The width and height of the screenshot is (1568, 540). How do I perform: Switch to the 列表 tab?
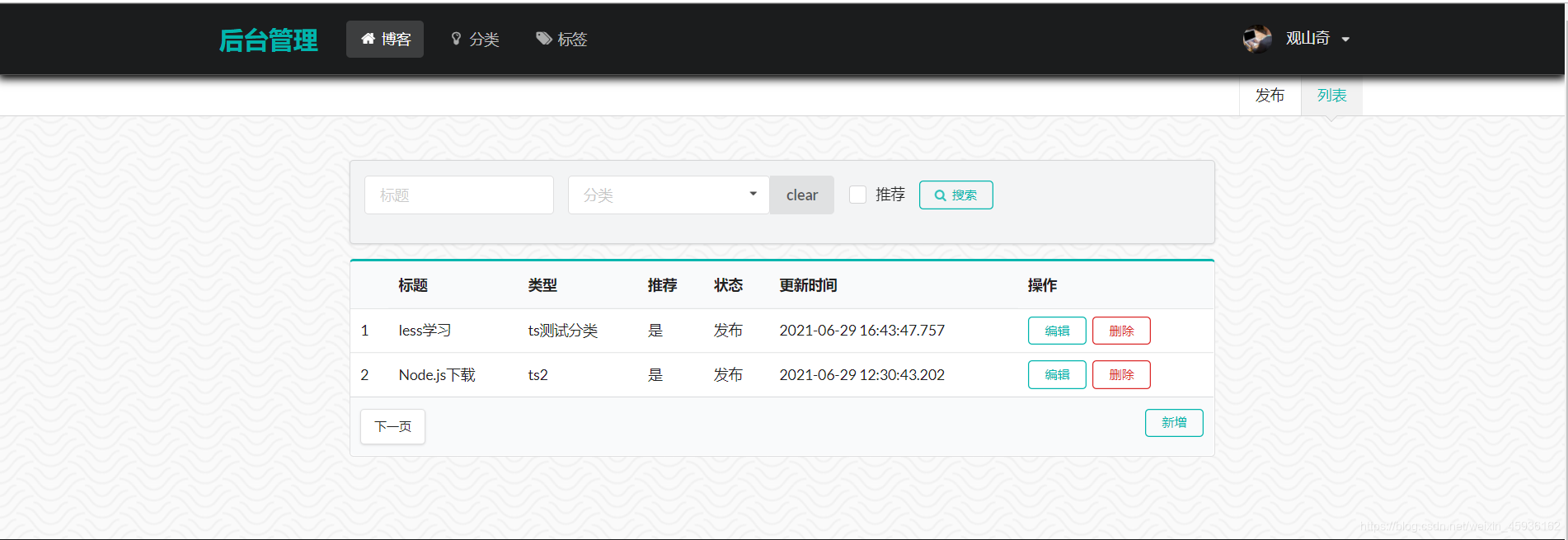click(x=1331, y=96)
